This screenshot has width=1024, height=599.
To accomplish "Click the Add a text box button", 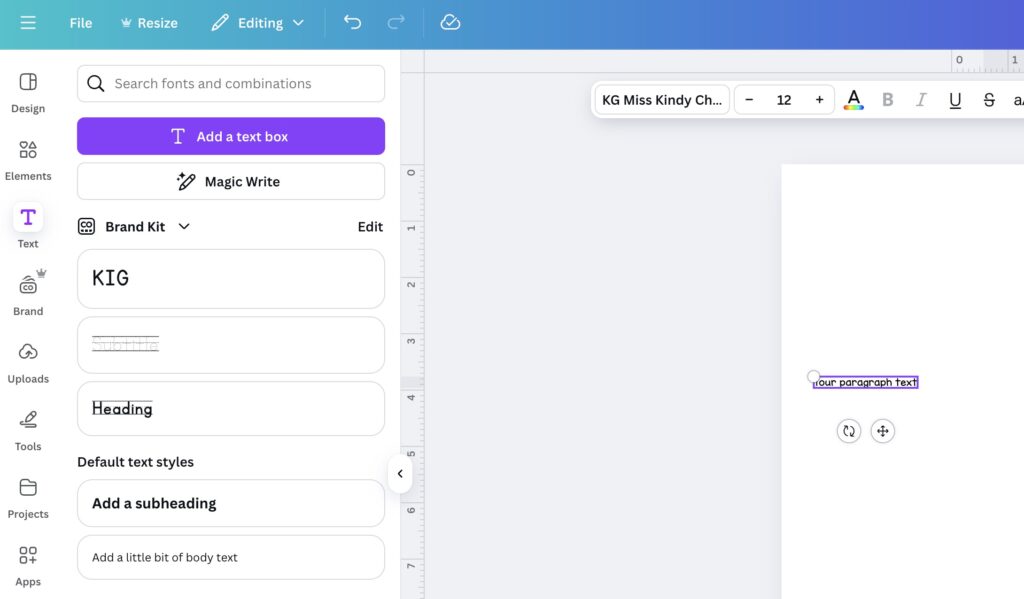I will pos(231,136).
